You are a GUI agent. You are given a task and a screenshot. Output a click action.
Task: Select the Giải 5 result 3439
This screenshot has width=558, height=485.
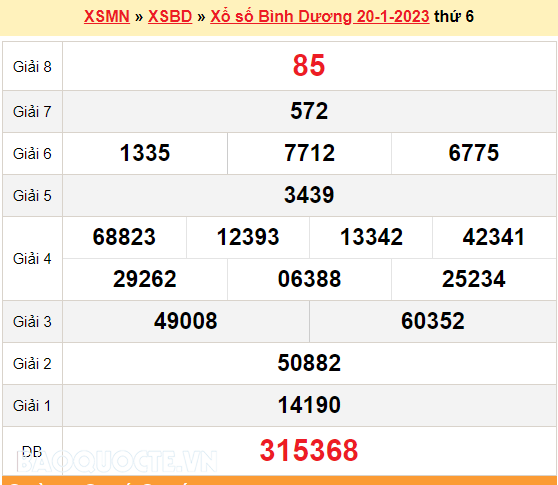pyautogui.click(x=309, y=195)
